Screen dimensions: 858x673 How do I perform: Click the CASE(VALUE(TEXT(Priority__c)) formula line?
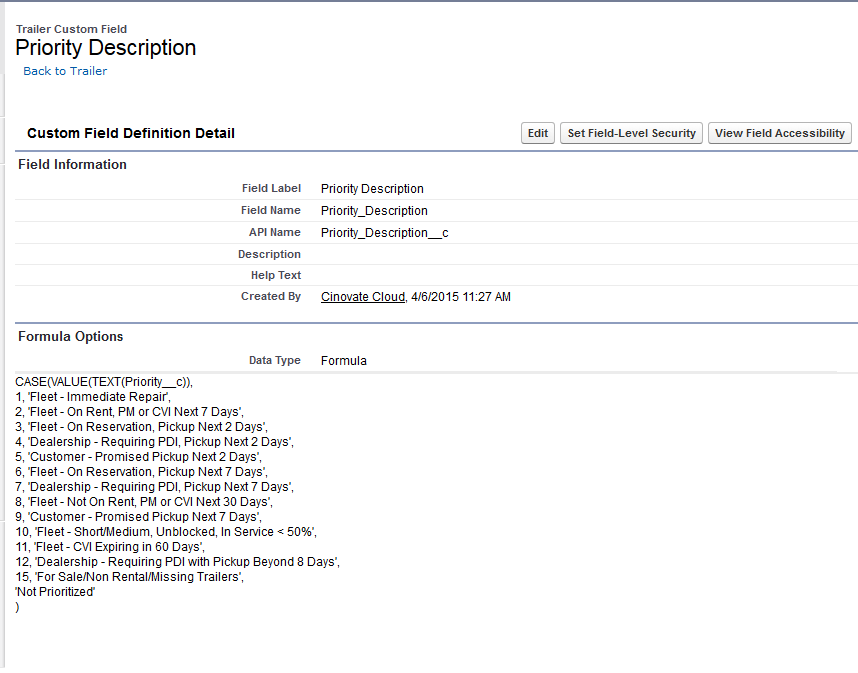pos(104,382)
